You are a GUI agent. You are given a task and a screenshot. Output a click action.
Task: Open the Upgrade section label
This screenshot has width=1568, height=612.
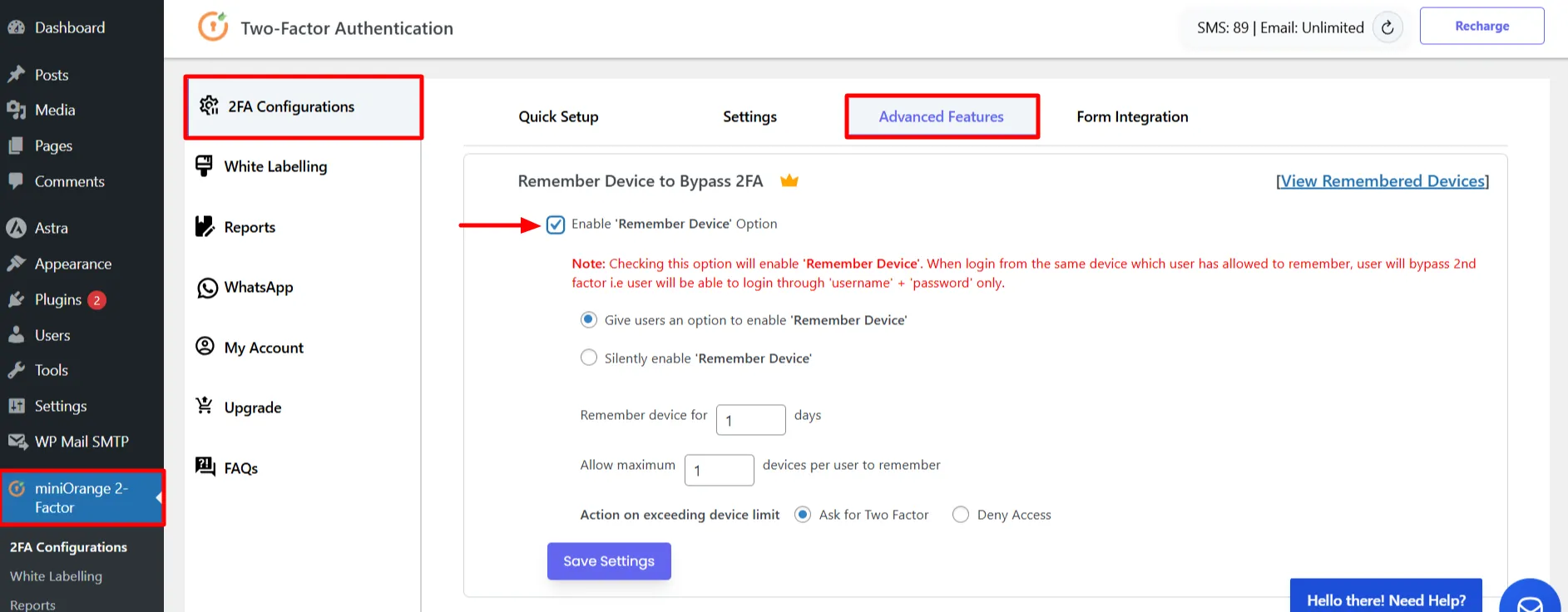pos(253,407)
